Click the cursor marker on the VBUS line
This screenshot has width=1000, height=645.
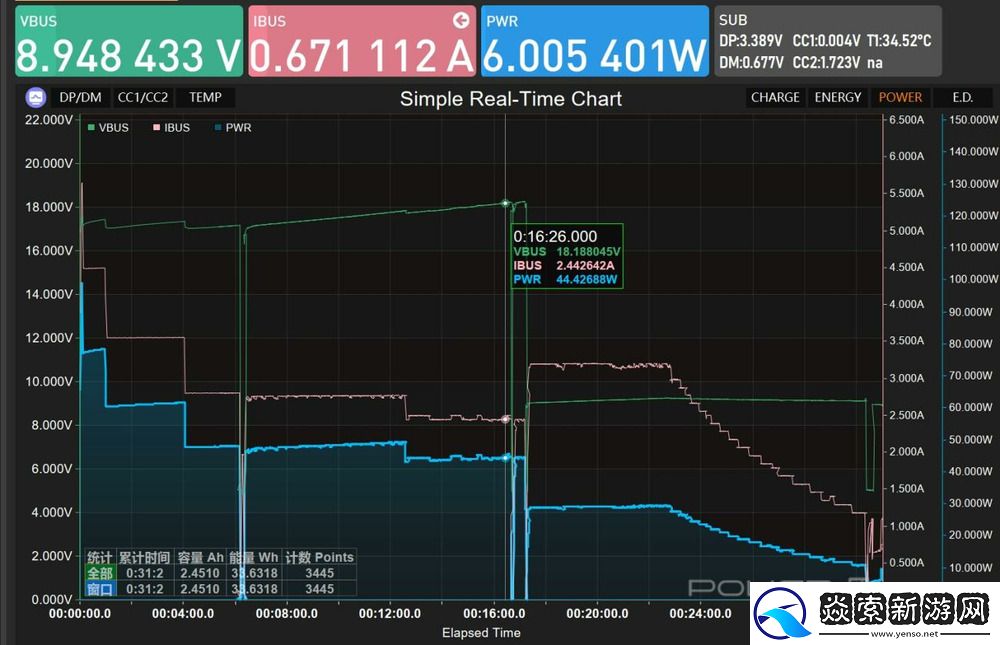(x=506, y=204)
